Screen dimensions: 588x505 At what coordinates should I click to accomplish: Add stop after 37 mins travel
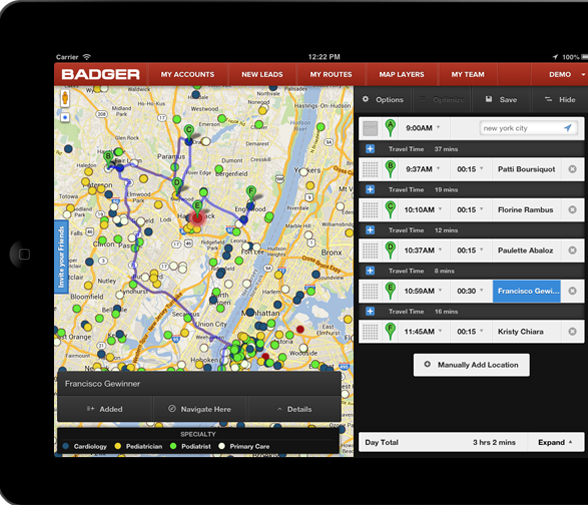coord(370,149)
